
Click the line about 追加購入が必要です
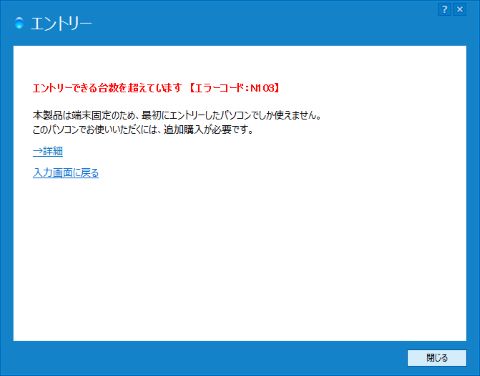(143, 130)
